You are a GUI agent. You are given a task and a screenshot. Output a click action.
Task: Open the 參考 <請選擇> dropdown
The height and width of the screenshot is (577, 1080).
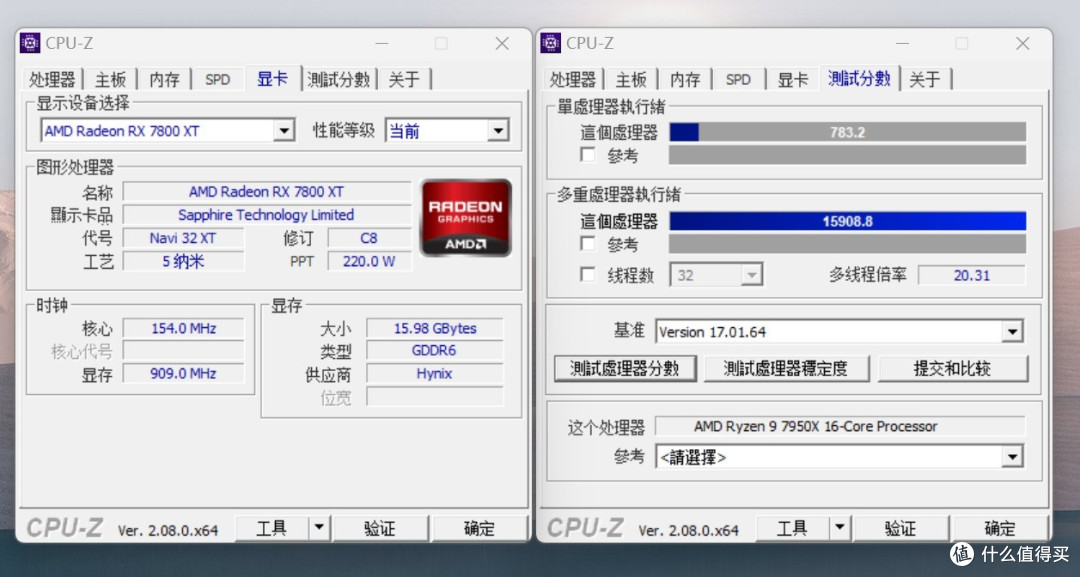pos(1012,457)
